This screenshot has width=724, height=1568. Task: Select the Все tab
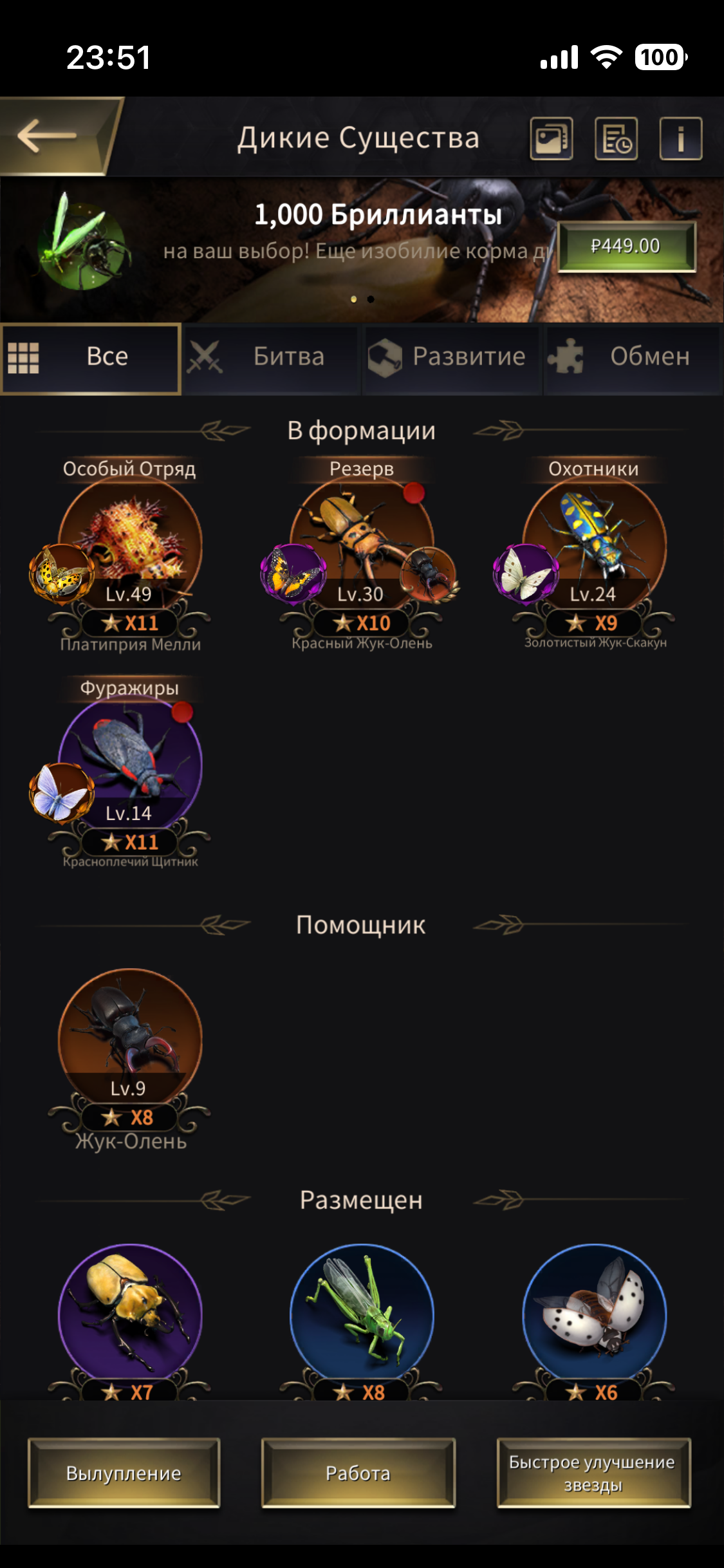[91, 358]
